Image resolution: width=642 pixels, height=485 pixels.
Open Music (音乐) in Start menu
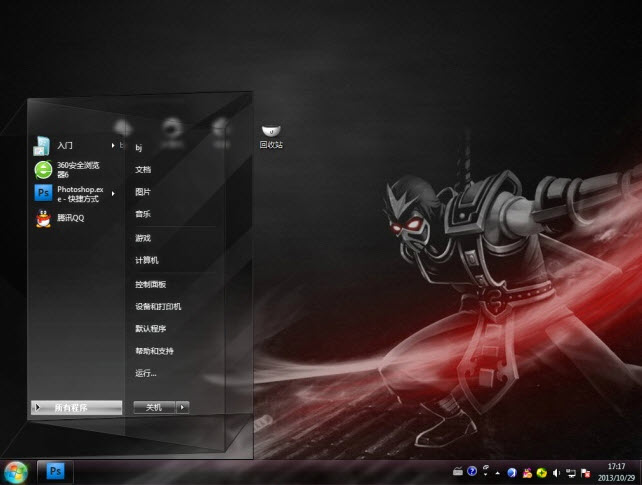click(143, 214)
